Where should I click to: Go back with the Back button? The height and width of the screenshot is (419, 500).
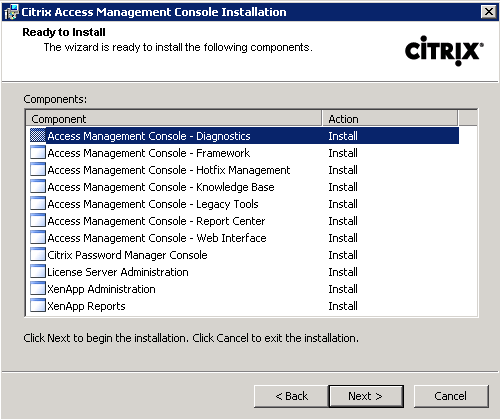point(291,396)
